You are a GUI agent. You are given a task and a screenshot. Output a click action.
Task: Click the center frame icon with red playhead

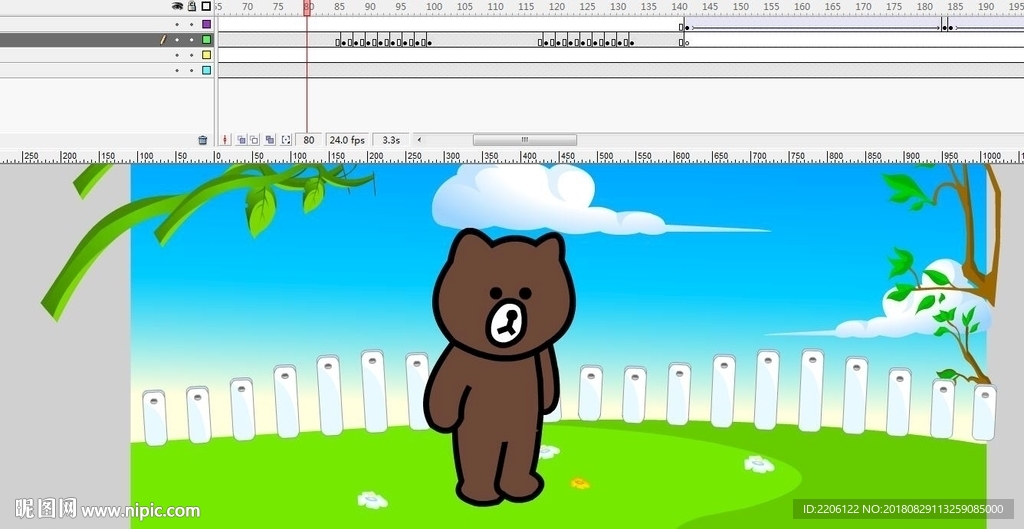(225, 140)
